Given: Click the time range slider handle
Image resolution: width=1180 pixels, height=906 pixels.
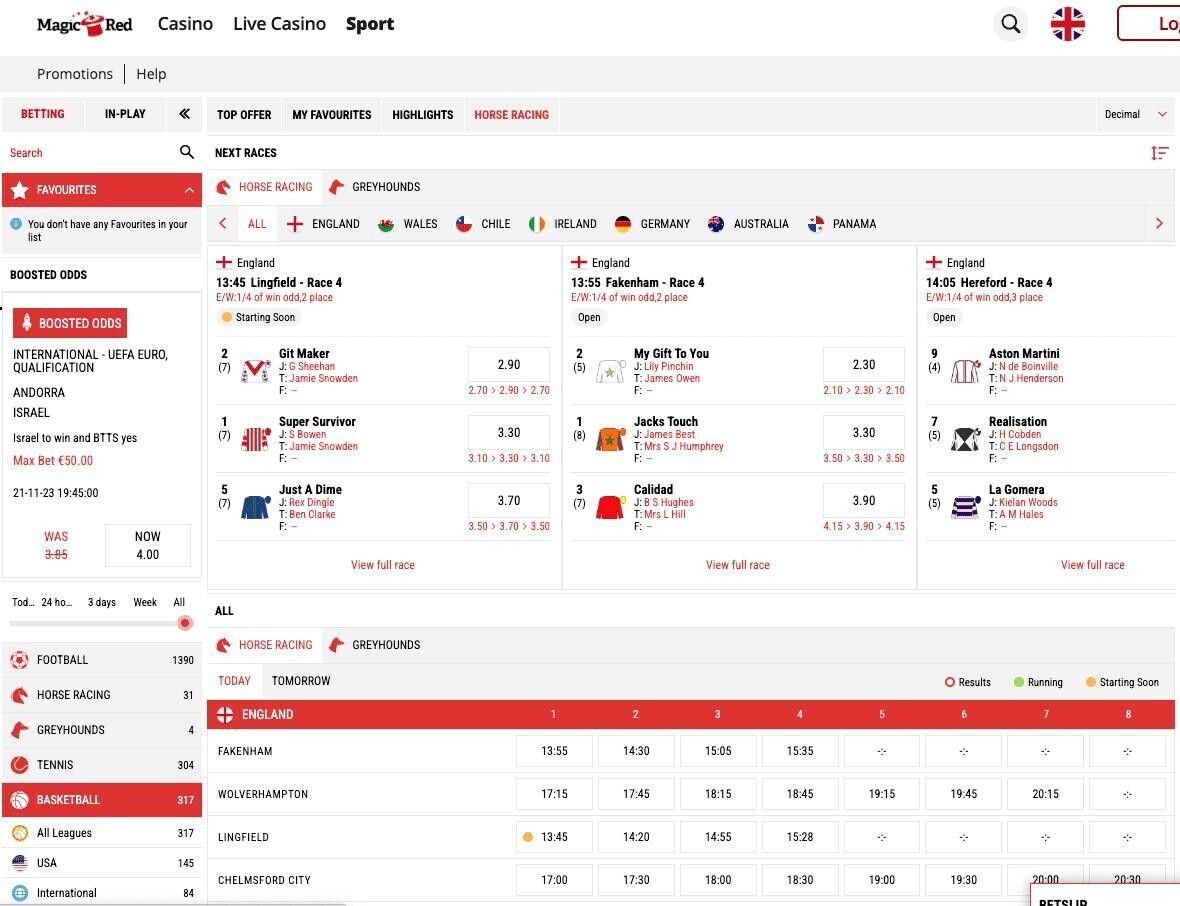Looking at the screenshot, I should point(185,623).
